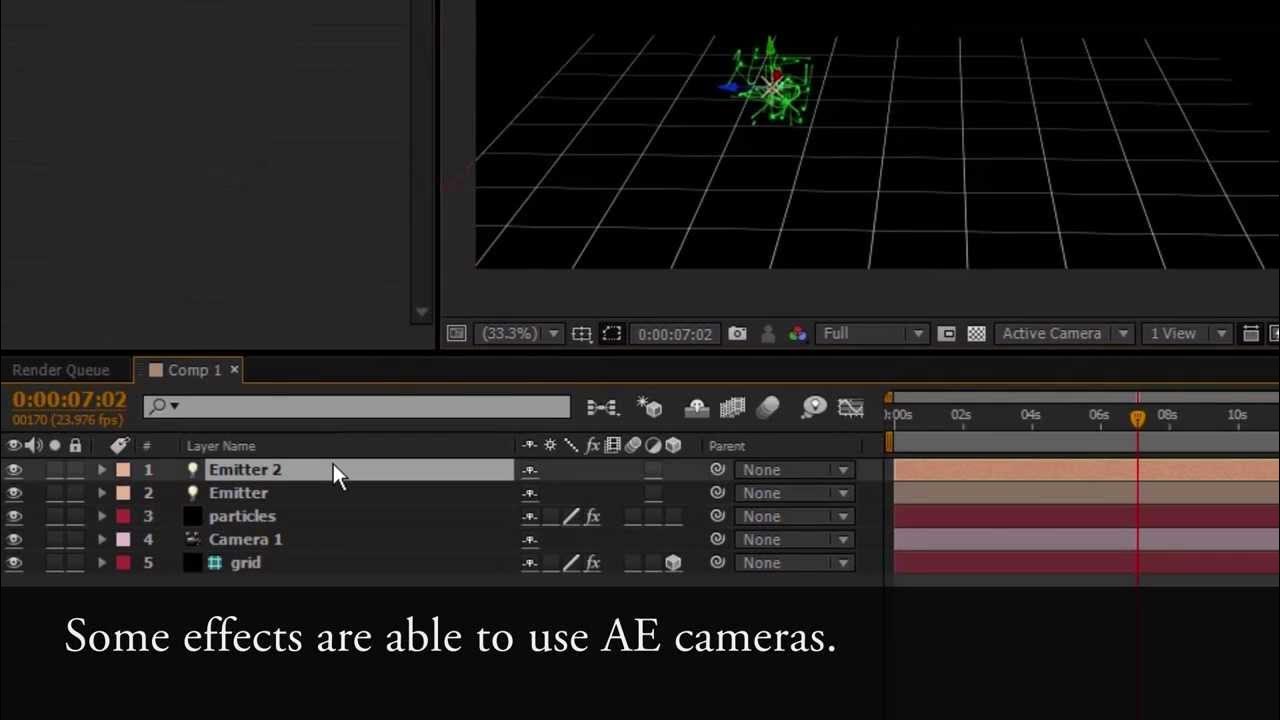Hide Shy layers in the timeline

[695, 408]
